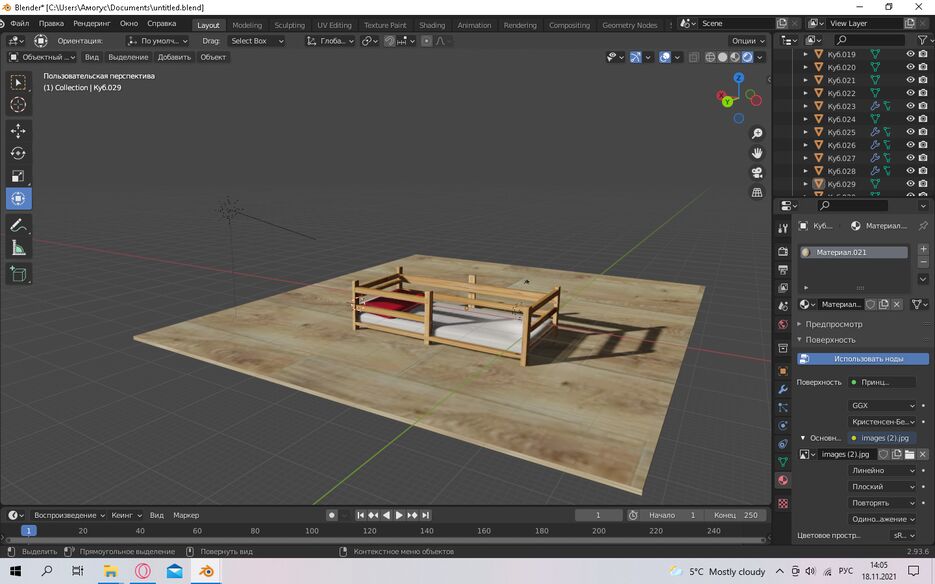Open the 'Глоба...' transform orientation dropdown
Image resolution: width=935 pixels, height=584 pixels.
[330, 41]
